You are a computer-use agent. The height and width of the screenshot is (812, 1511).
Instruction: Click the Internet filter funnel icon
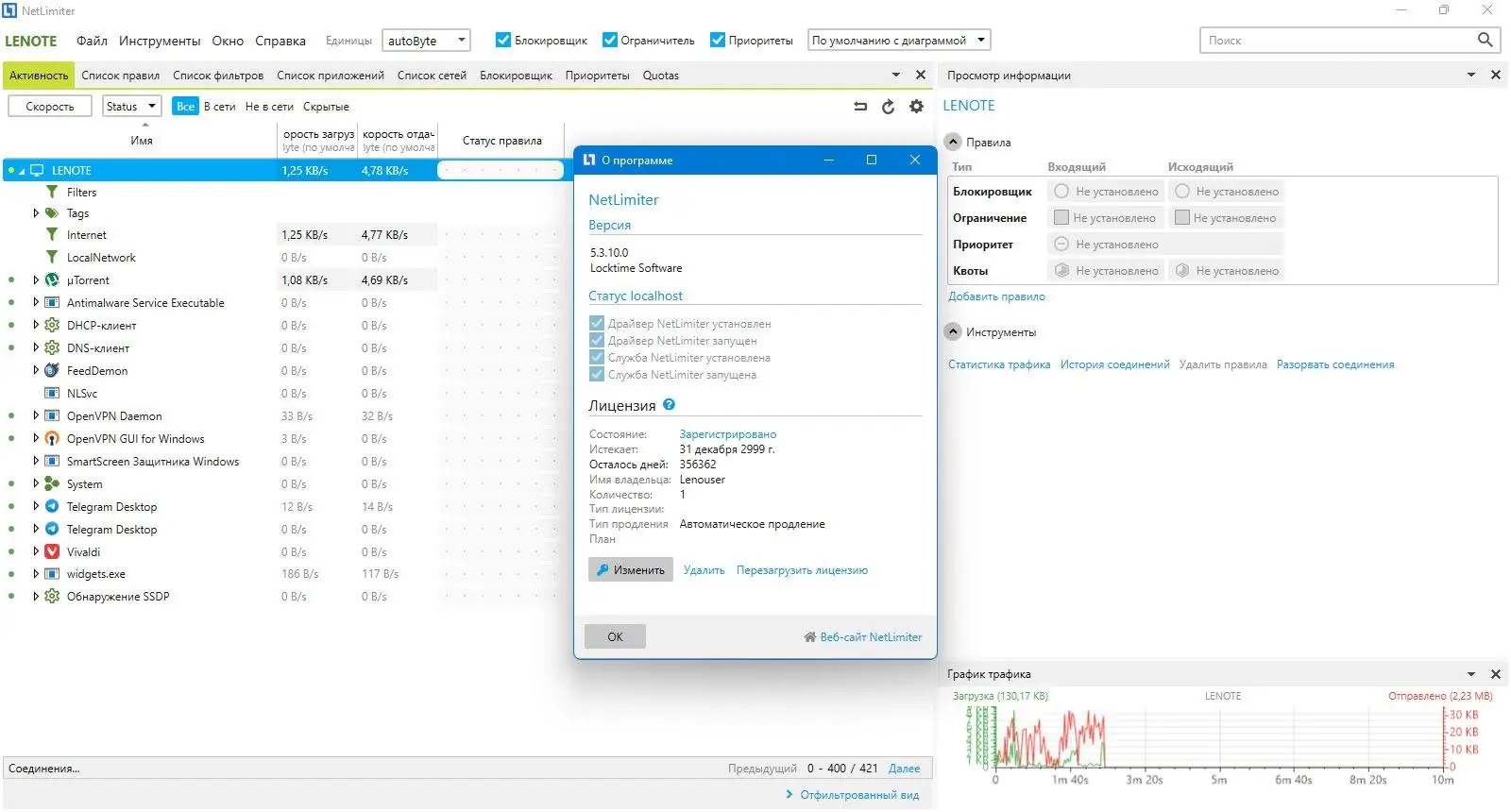pyautogui.click(x=52, y=235)
